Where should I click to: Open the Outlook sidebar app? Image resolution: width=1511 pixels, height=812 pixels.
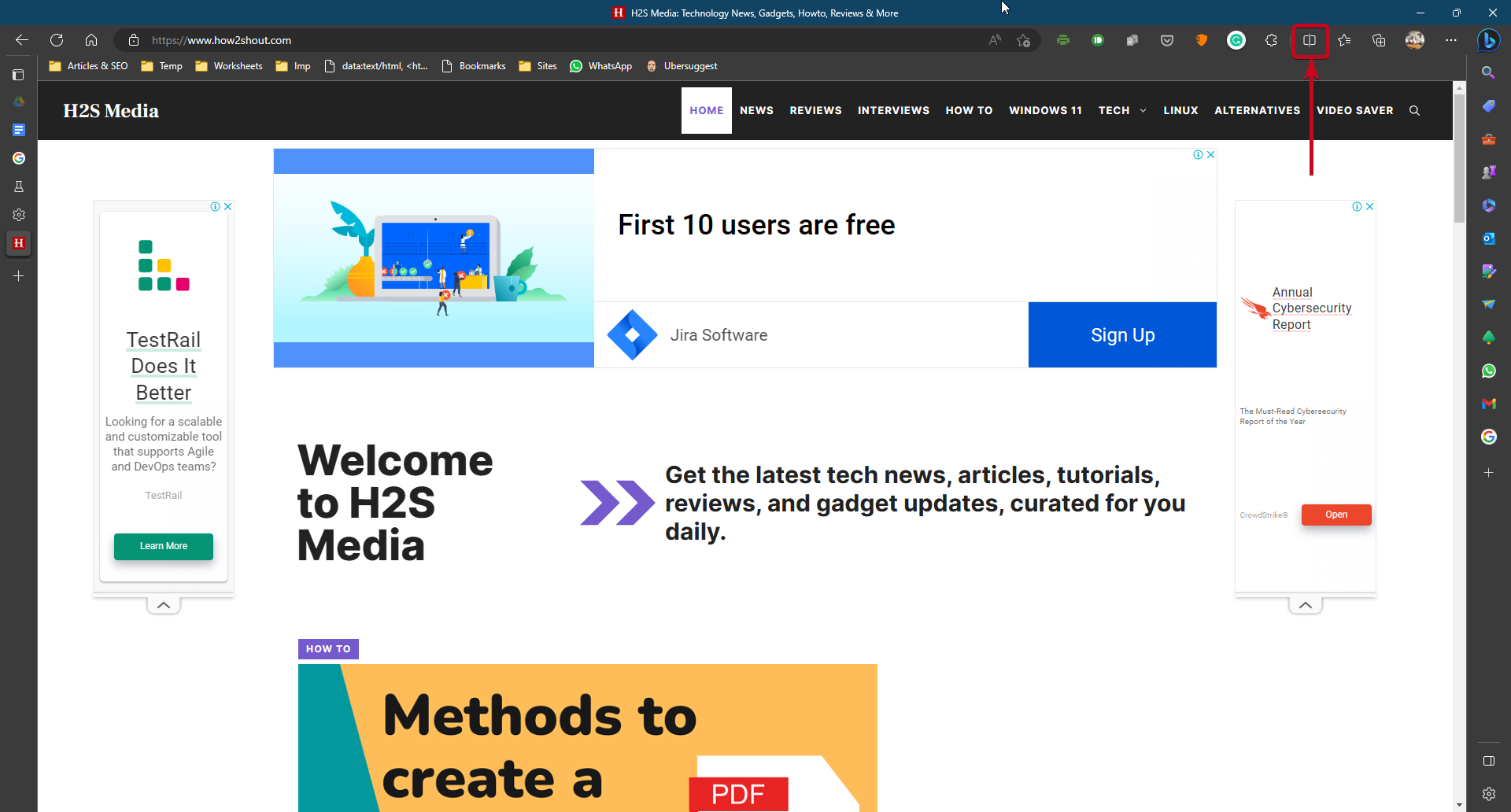pyautogui.click(x=1488, y=238)
